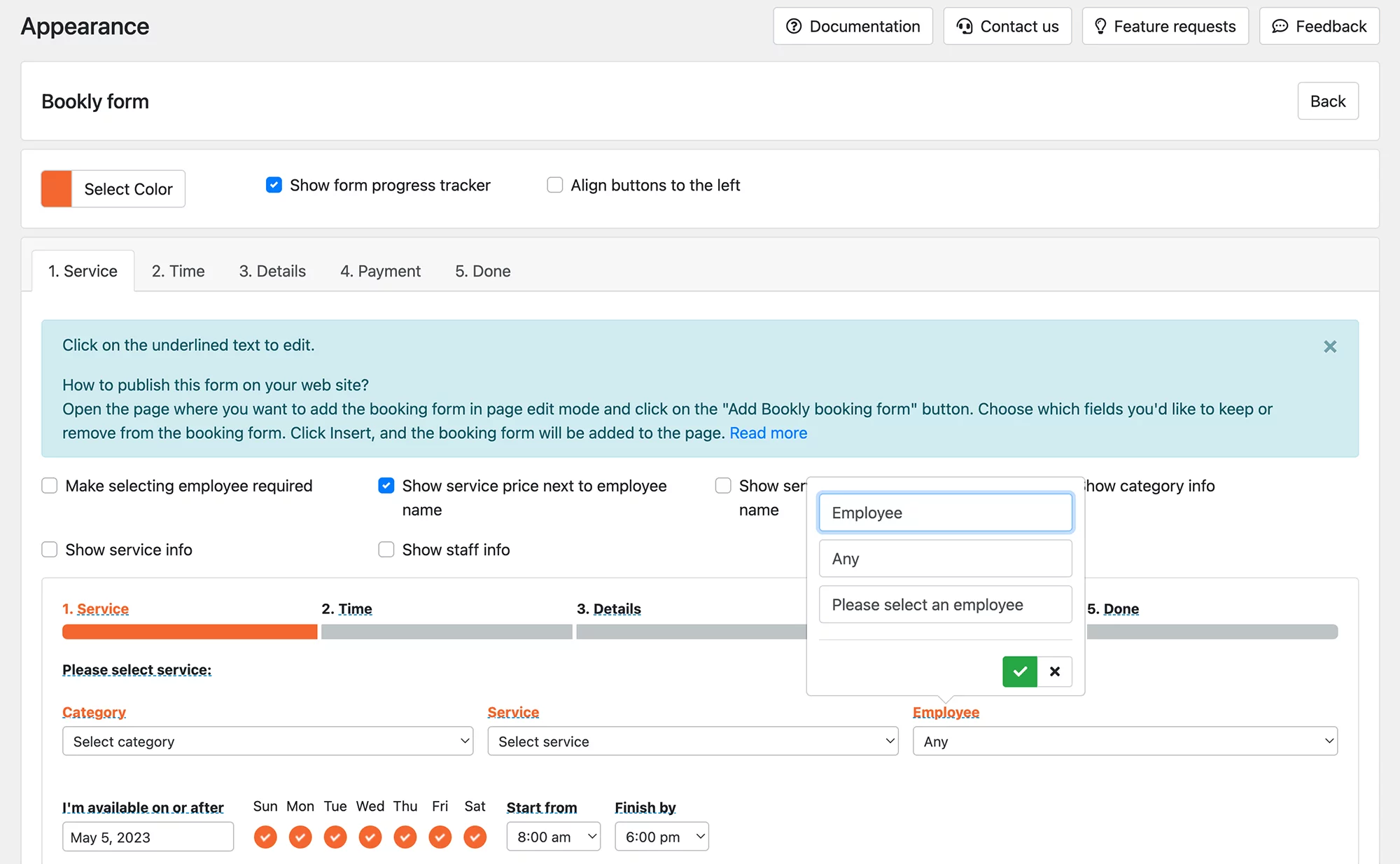This screenshot has width=1400, height=864.
Task: Go Back from Bookly form
Action: click(x=1328, y=102)
